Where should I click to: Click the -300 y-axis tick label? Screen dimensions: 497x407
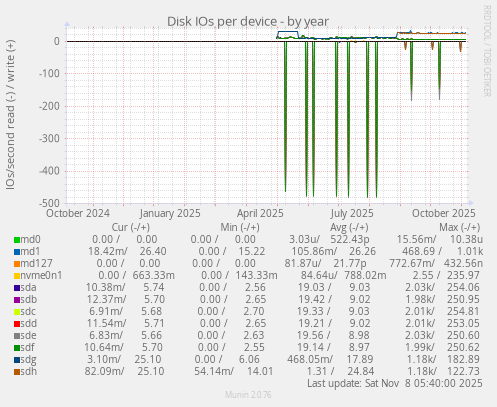[x=49, y=139]
